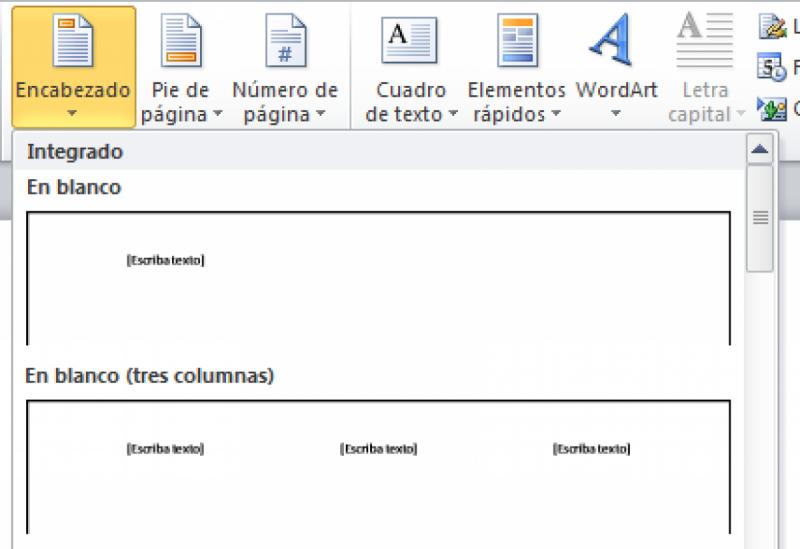Click the Número de página icon
Image resolution: width=800 pixels, height=549 pixels.
point(285,41)
